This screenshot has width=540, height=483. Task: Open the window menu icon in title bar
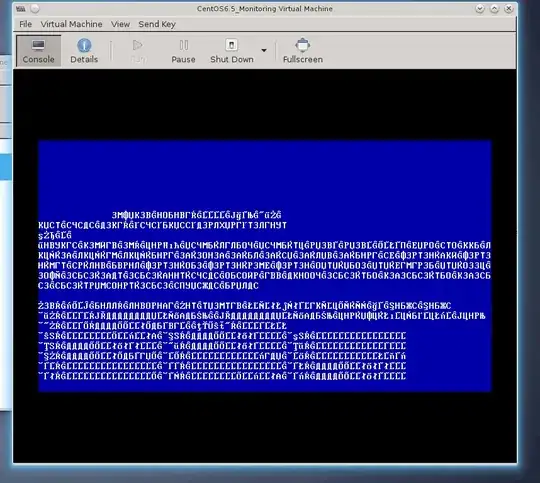pos(21,9)
